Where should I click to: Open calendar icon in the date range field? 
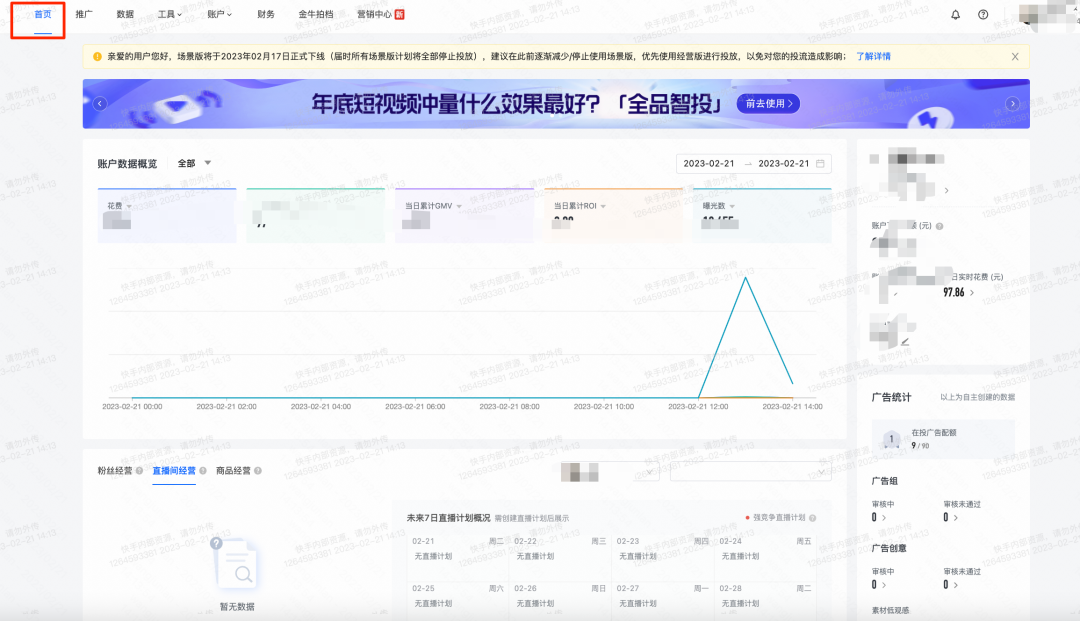pyautogui.click(x=820, y=164)
